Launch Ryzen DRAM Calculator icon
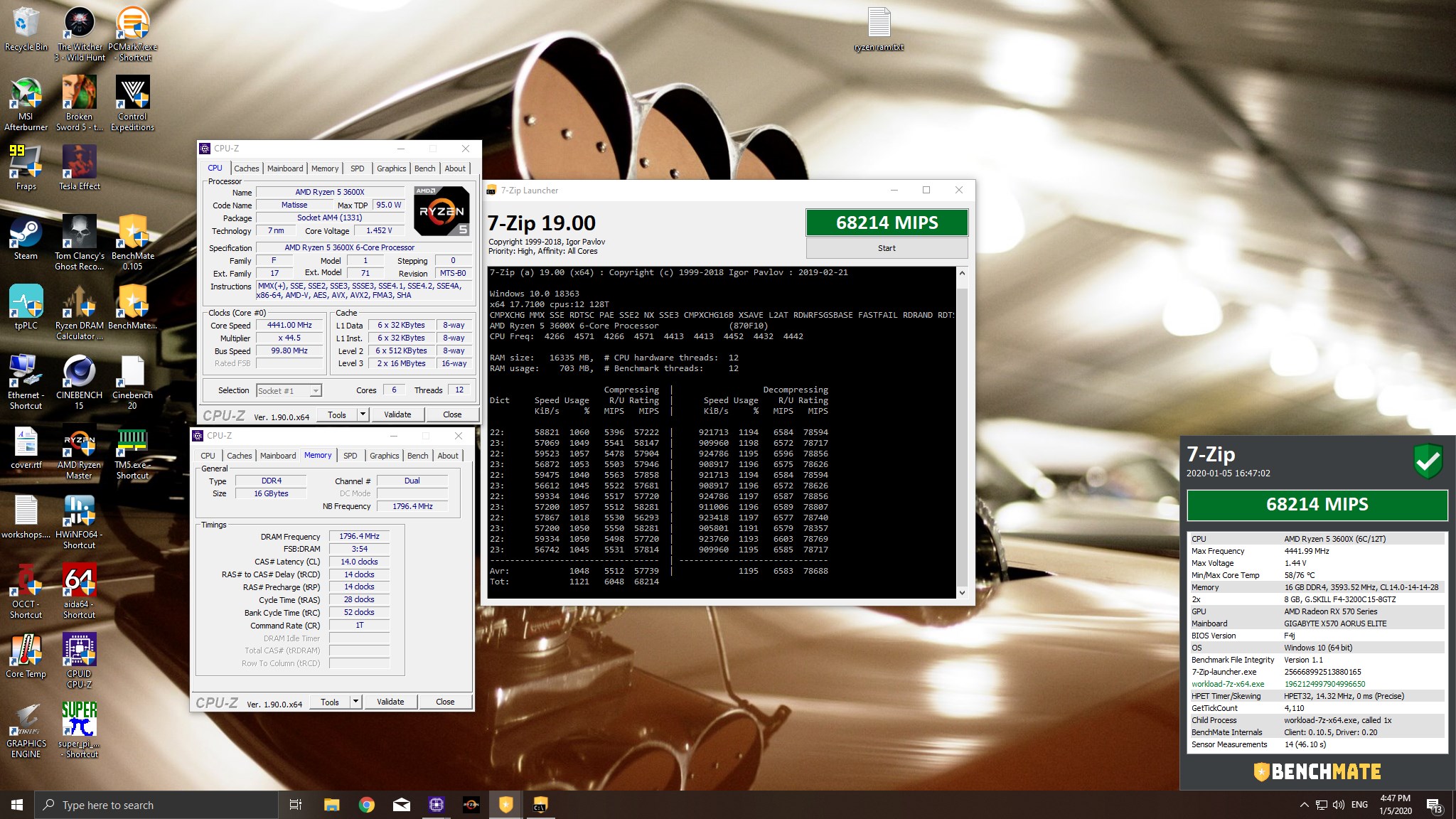This screenshot has height=819, width=1456. coord(80,313)
